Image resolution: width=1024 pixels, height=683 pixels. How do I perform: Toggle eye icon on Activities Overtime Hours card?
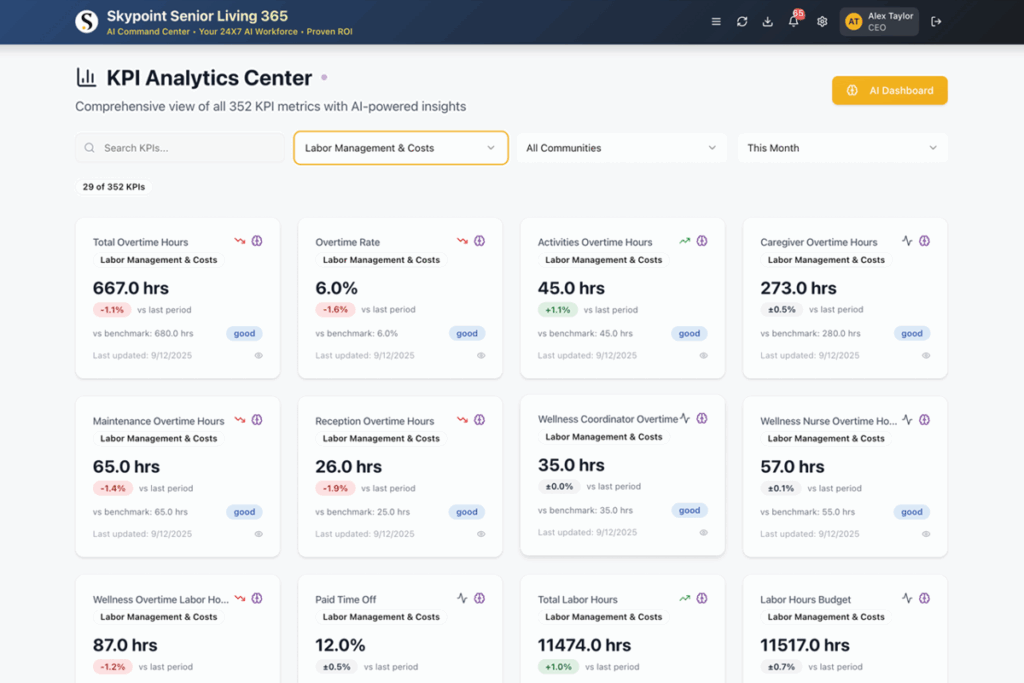coord(703,356)
